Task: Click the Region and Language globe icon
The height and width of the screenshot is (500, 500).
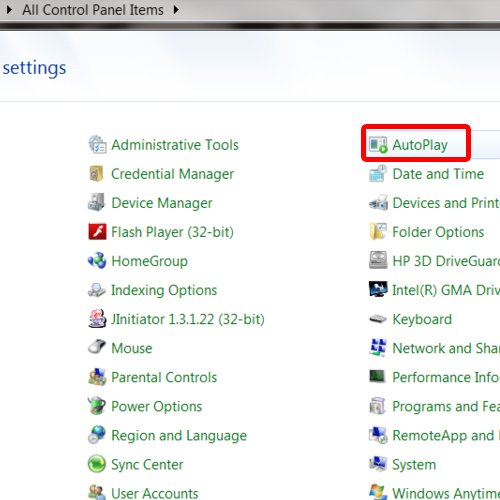Action: click(x=97, y=435)
